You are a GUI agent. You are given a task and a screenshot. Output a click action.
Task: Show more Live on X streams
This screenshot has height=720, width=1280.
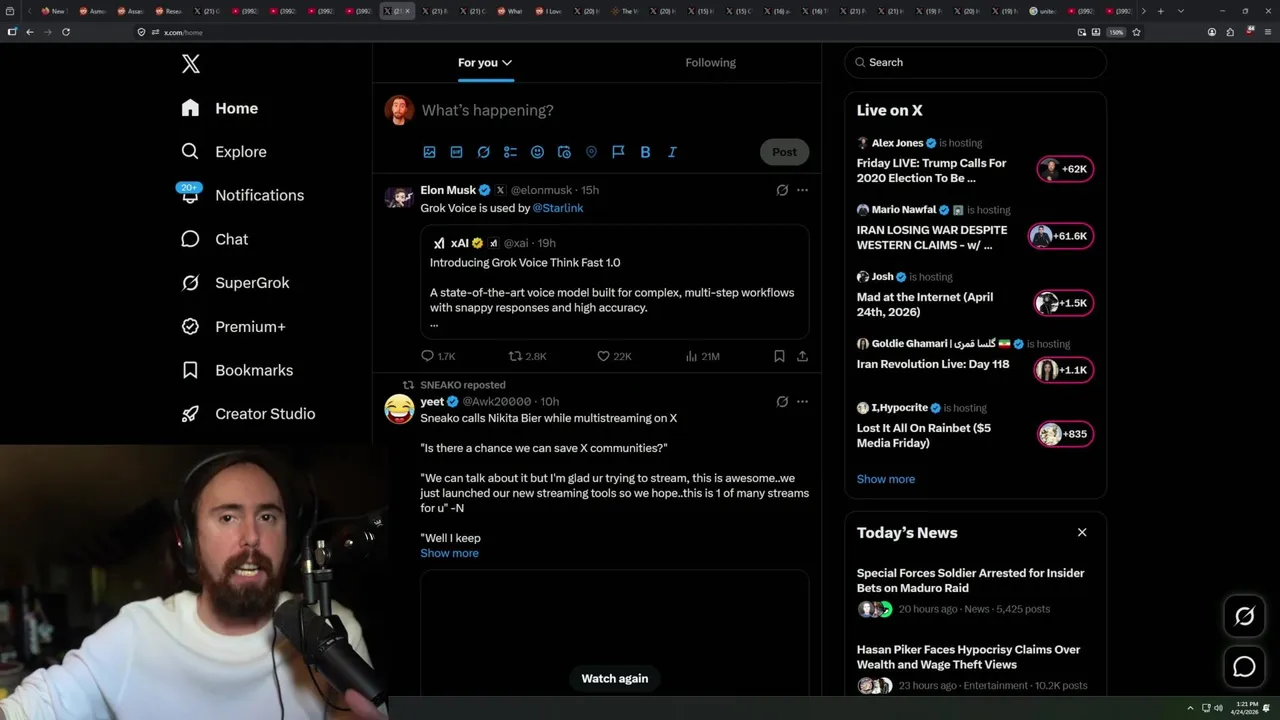pyautogui.click(x=885, y=479)
